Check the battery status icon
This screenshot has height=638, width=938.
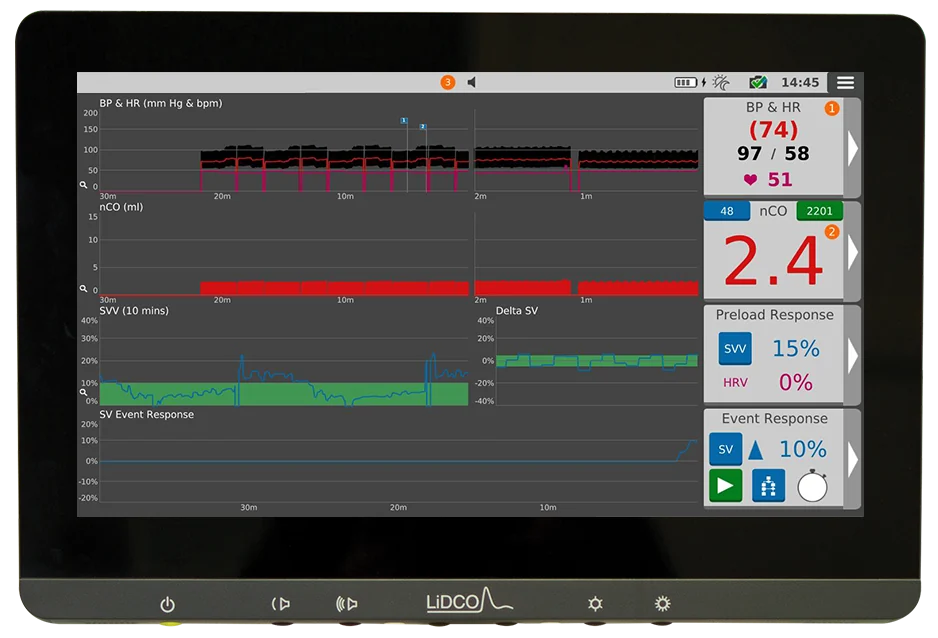tap(686, 83)
